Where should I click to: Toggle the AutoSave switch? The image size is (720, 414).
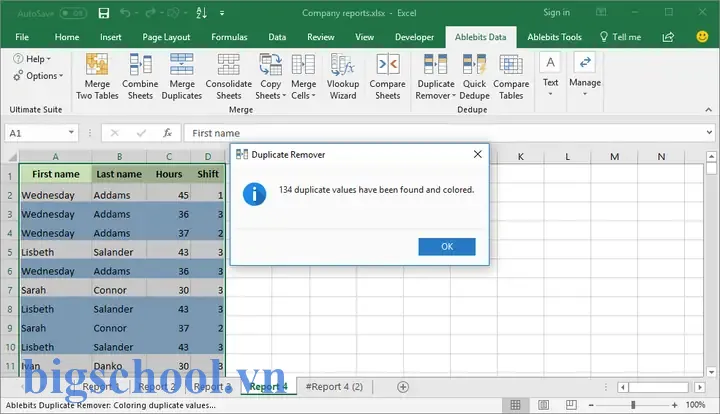[x=73, y=13]
